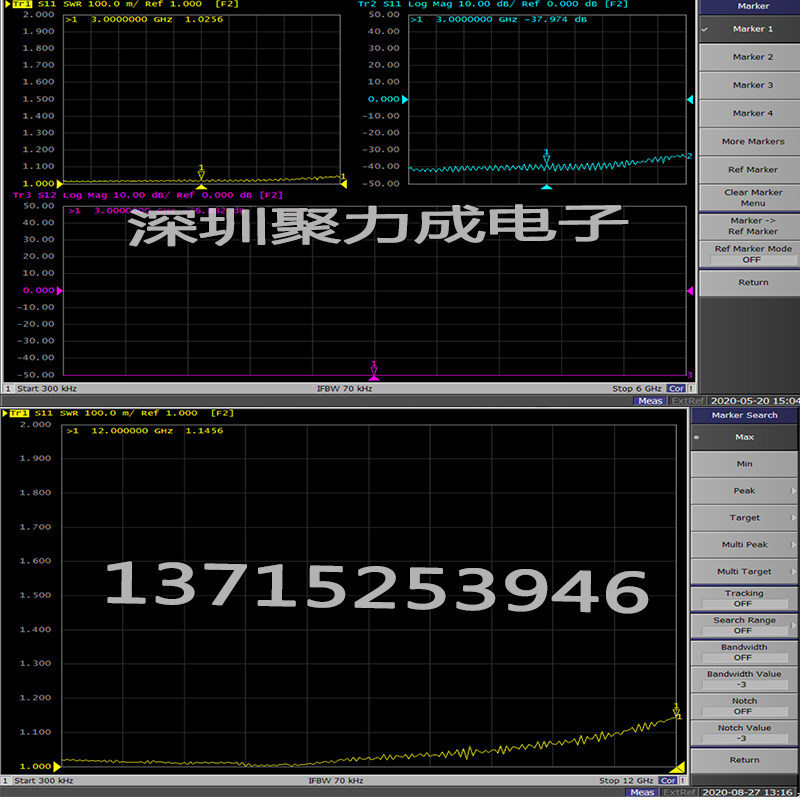
Task: Toggle Bandwidth search OFF
Action: coord(744,653)
